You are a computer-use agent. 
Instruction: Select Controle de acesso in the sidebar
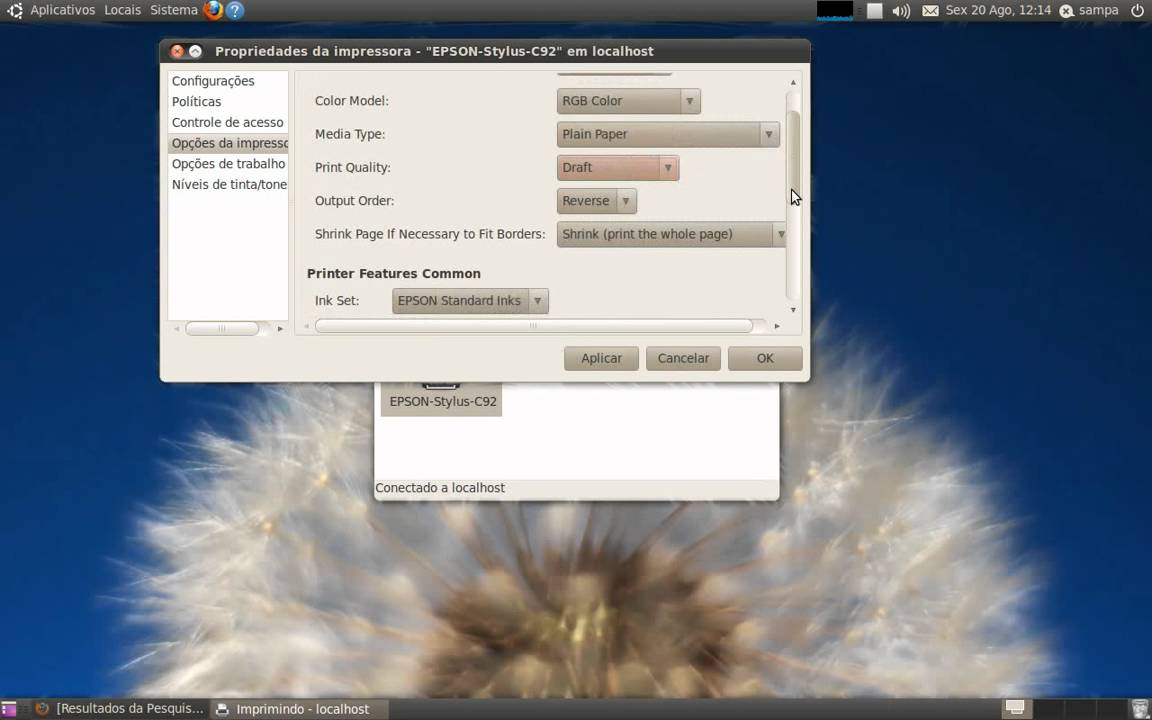(x=228, y=122)
